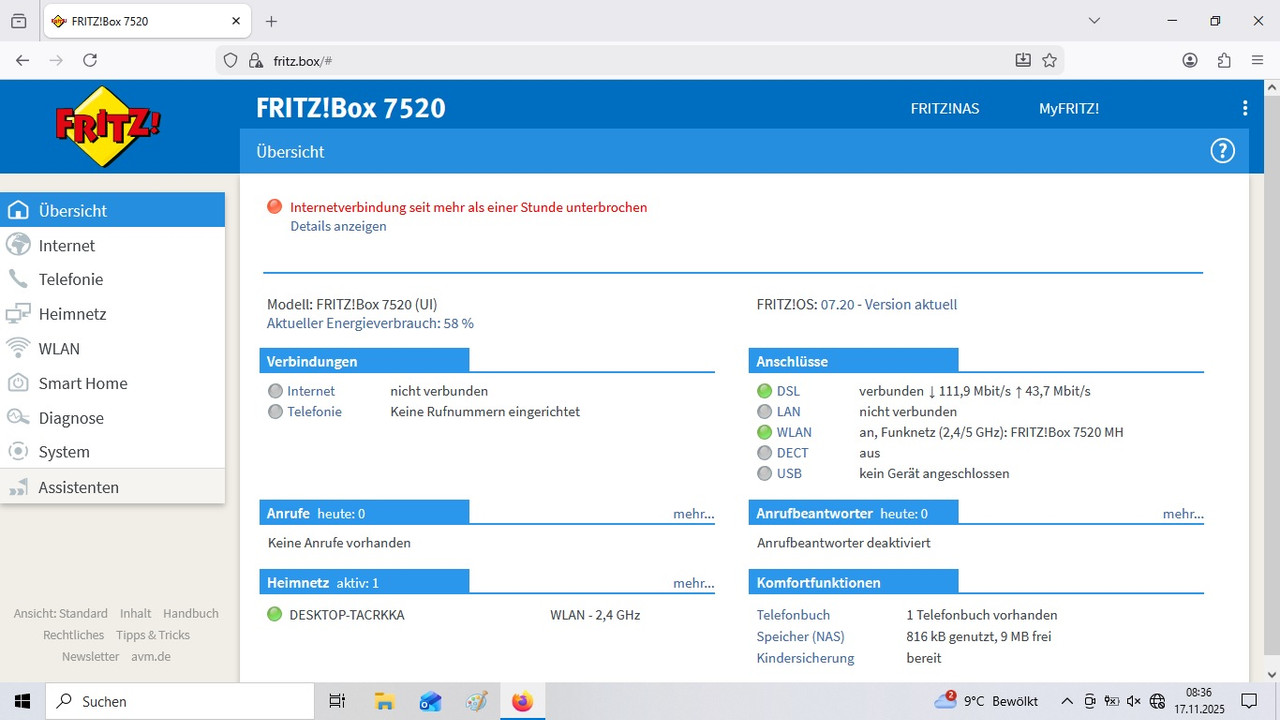Open Task View on the taskbar

point(337,701)
